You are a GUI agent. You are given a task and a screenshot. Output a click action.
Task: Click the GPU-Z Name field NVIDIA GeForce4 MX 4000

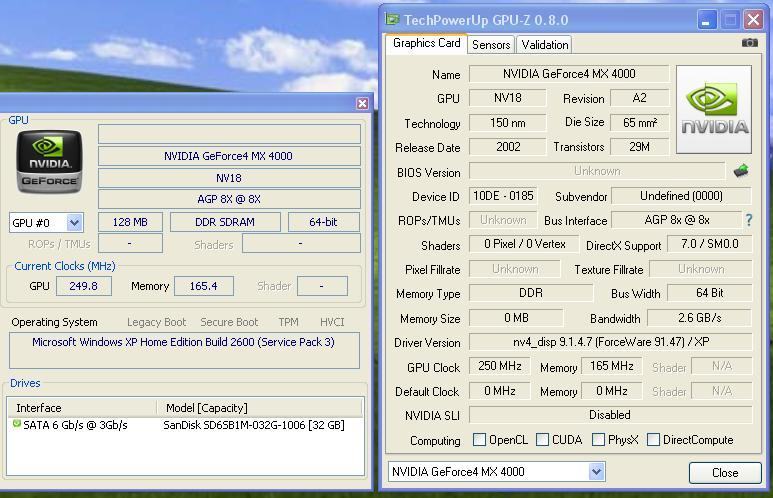tap(569, 74)
